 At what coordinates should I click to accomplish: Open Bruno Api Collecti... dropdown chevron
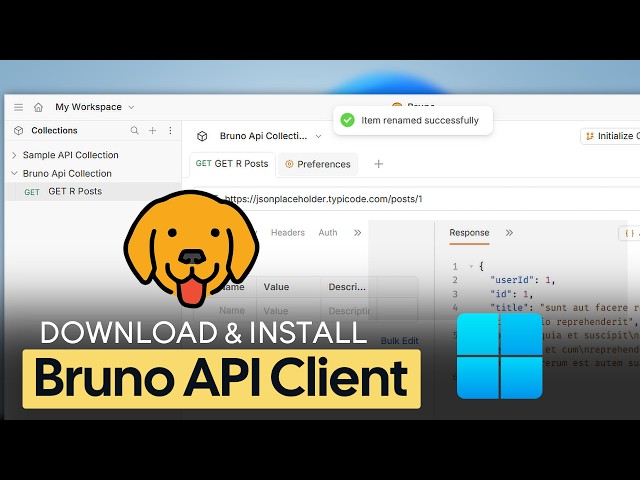318,136
